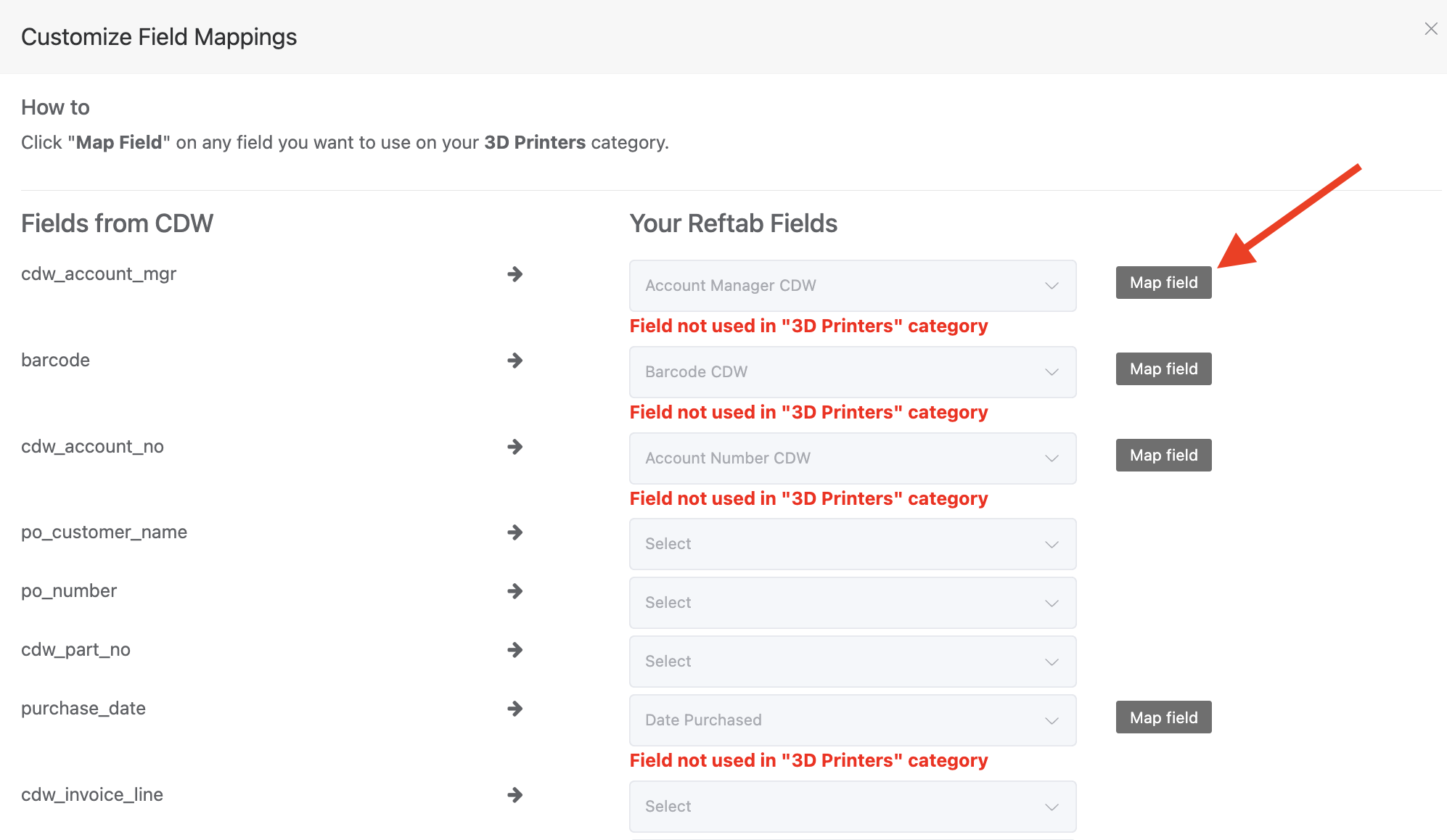Click the arrow icon beside cdw_account_no

coord(515,447)
